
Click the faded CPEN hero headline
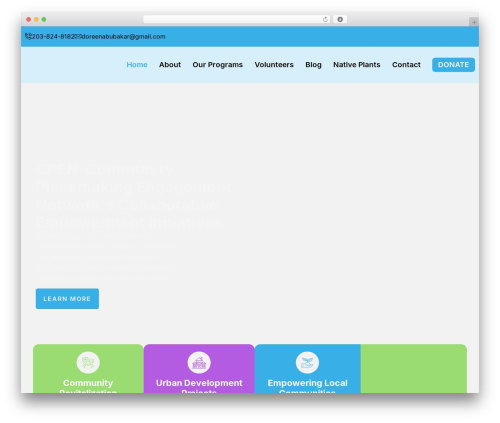133,196
